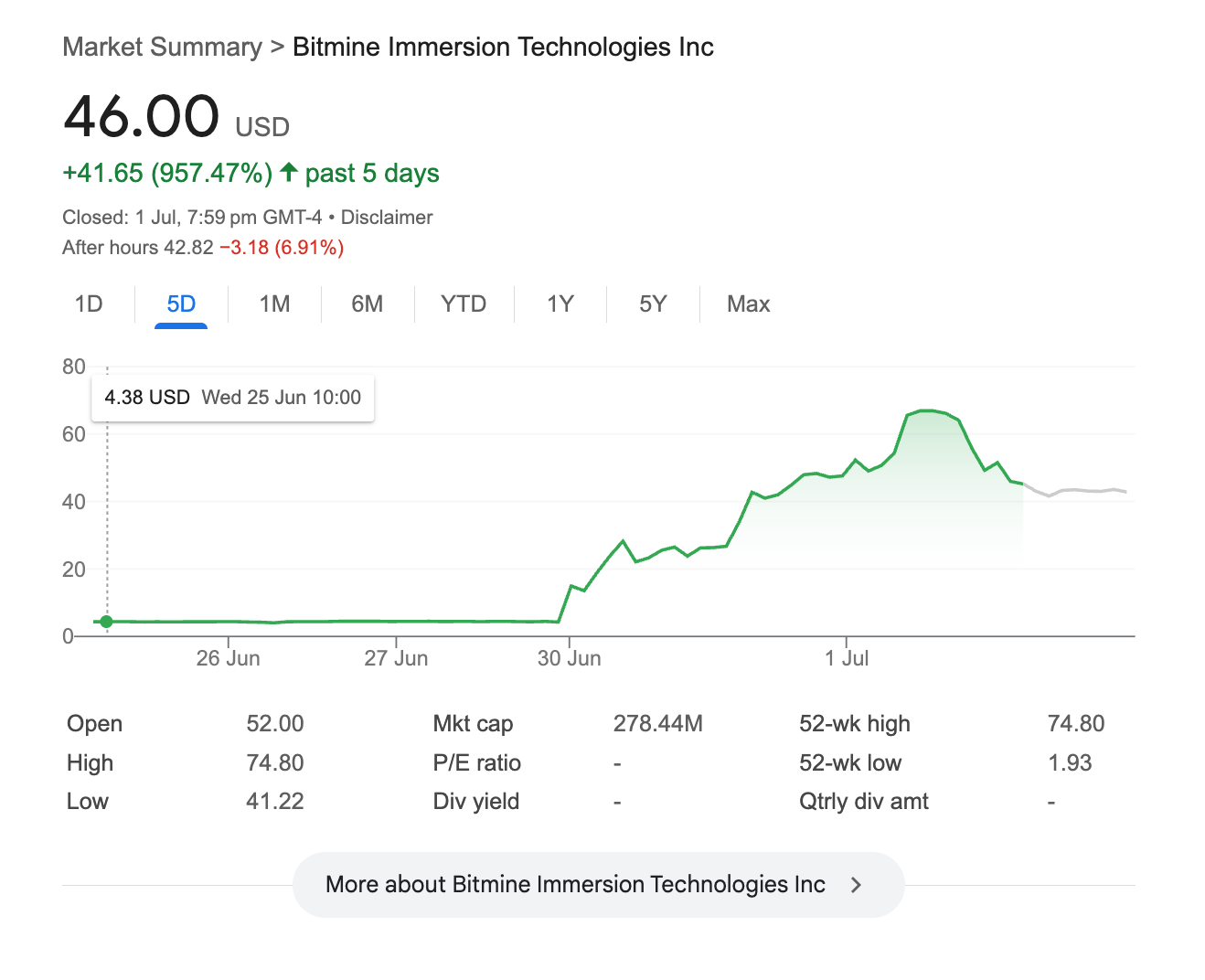1205x980 pixels.
Task: Show the 1M price chart
Action: [x=274, y=304]
